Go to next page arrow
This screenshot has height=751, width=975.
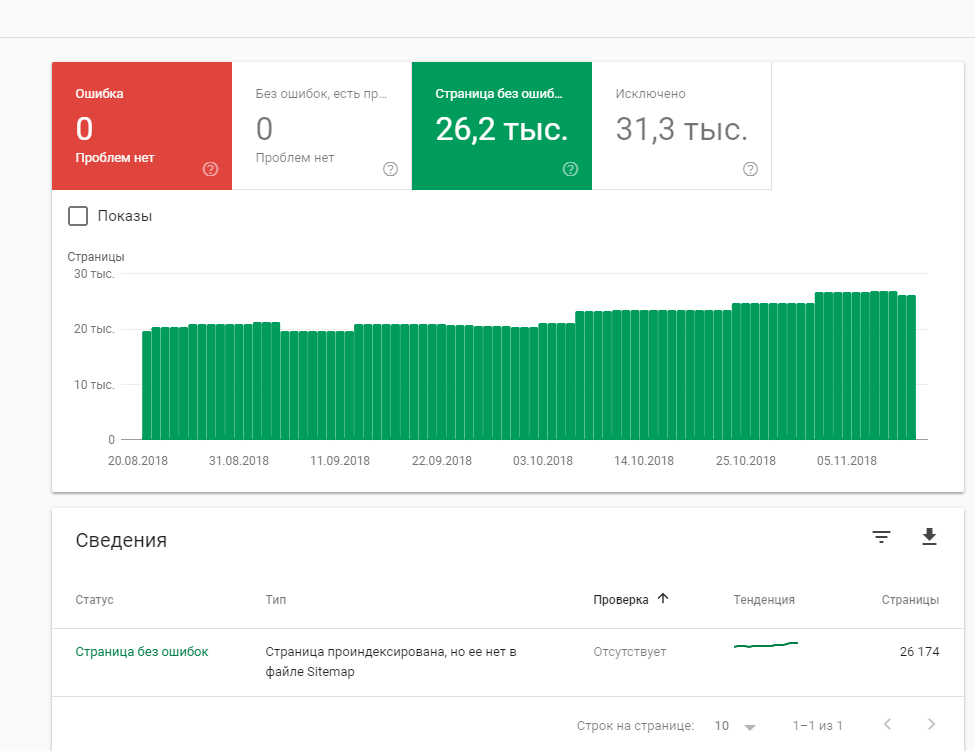pyautogui.click(x=931, y=724)
